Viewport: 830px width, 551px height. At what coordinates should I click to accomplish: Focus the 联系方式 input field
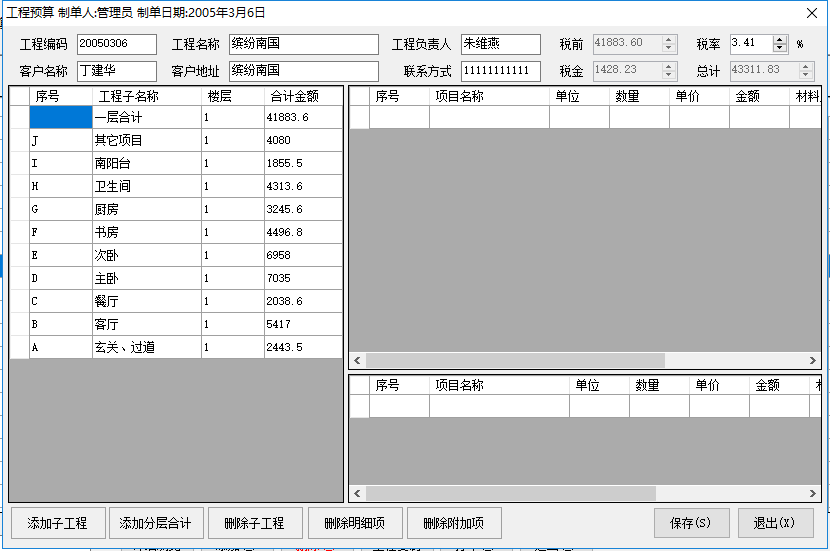[x=501, y=71]
